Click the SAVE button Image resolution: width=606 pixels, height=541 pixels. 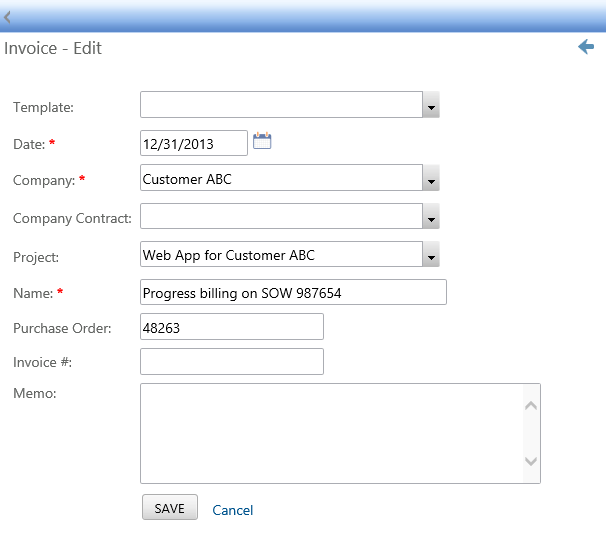click(170, 507)
